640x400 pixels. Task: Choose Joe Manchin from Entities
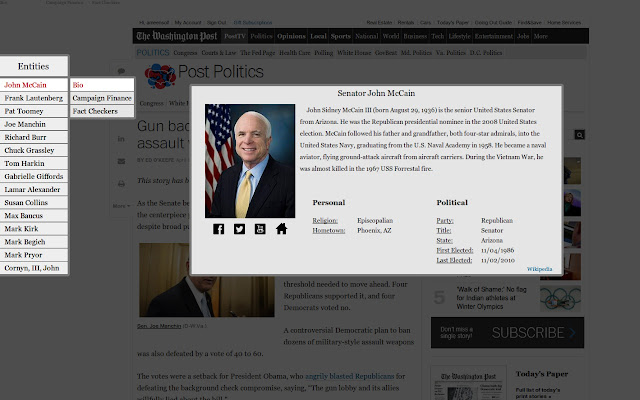tap(34, 124)
